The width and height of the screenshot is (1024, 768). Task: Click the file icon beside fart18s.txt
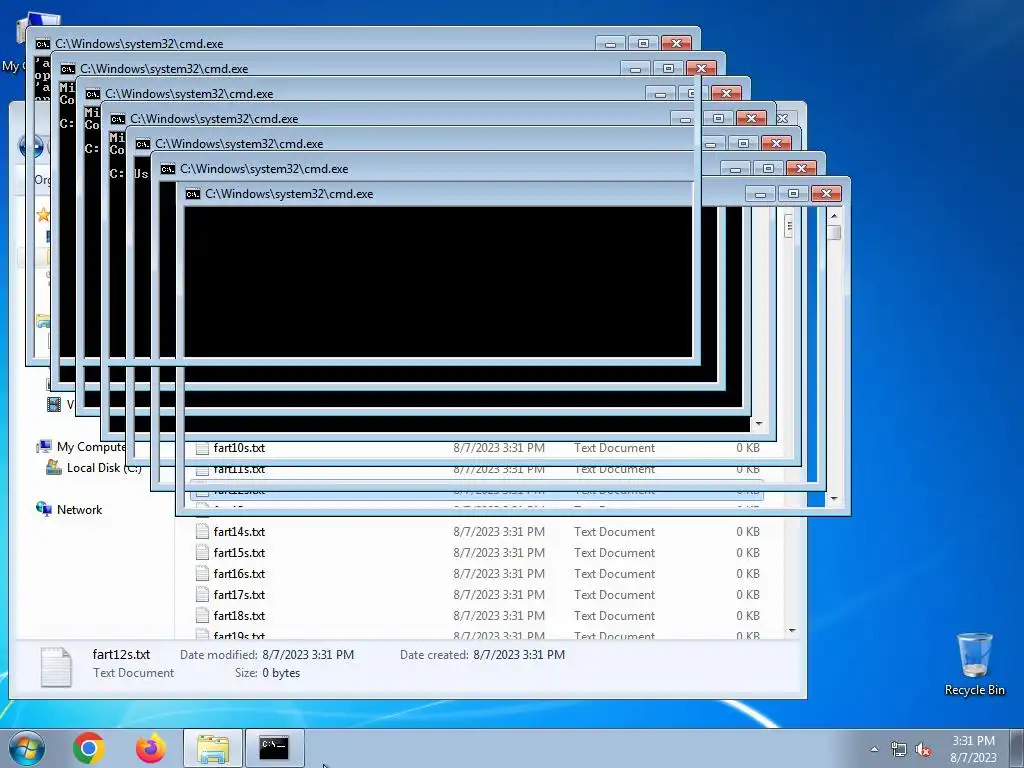coord(202,615)
